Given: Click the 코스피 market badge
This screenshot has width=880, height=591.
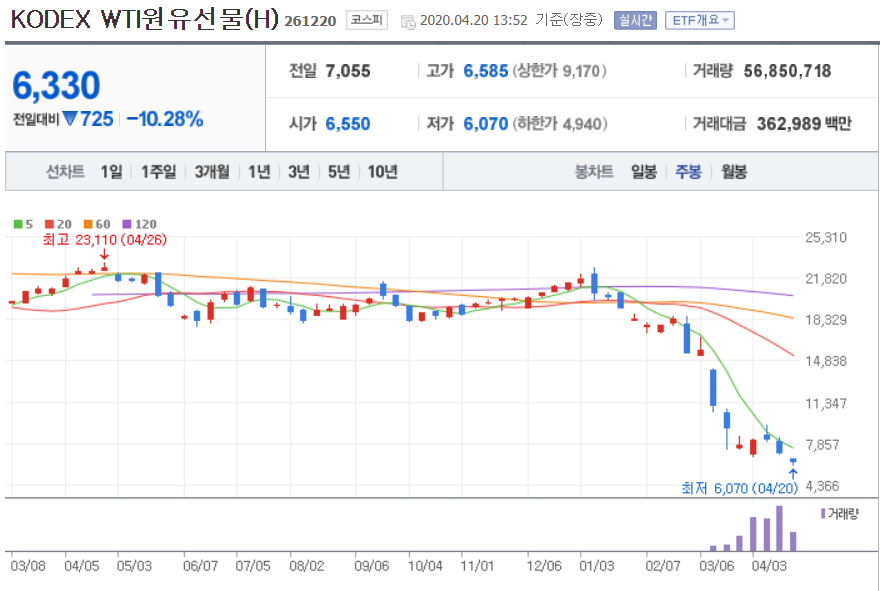Looking at the screenshot, I should [x=366, y=20].
